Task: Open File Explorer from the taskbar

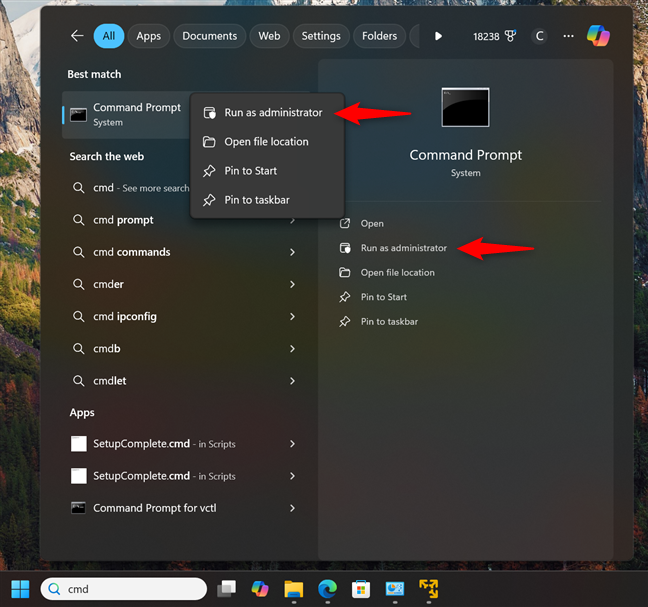Action: pos(294,589)
